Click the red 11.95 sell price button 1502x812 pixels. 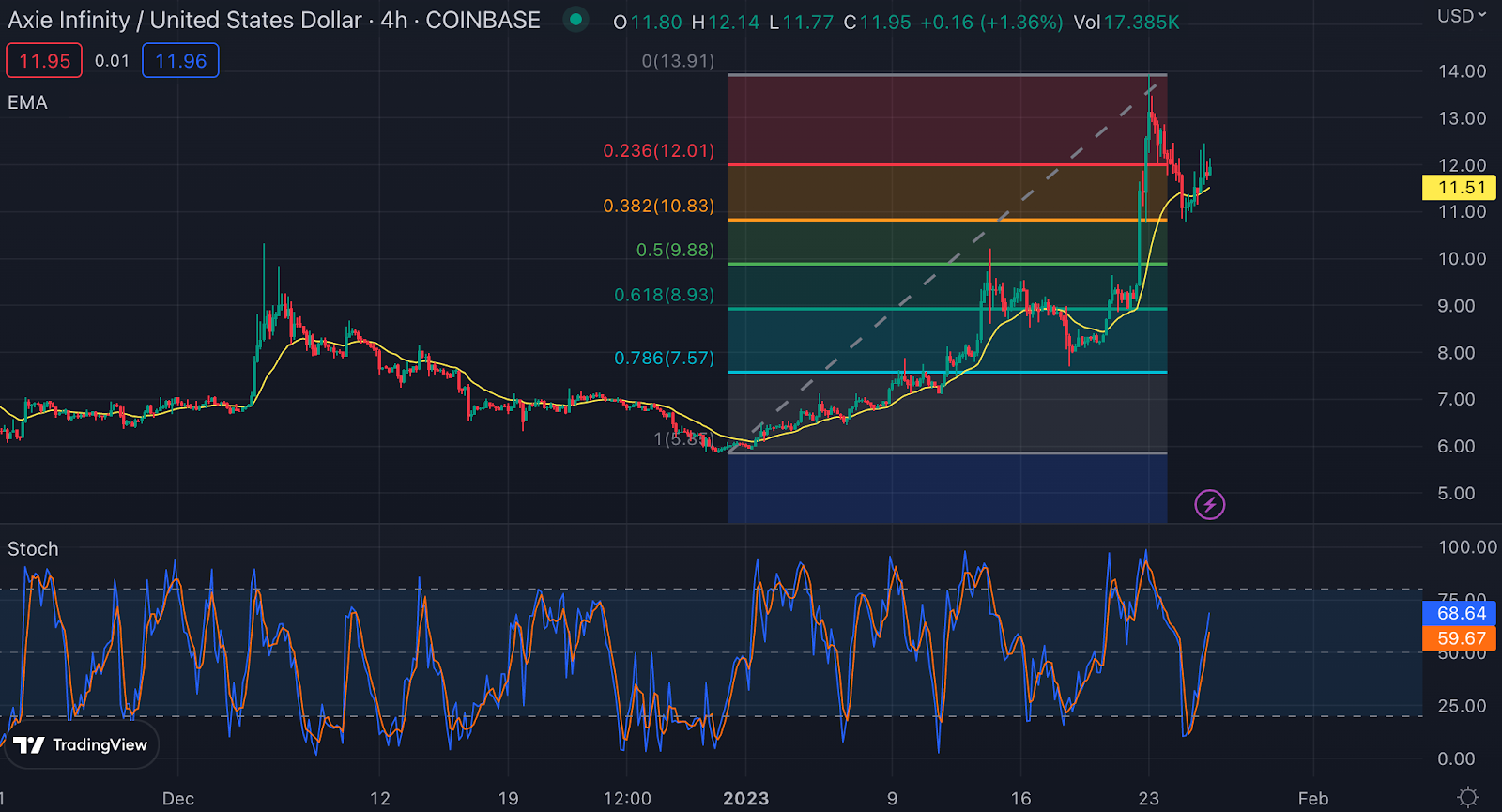click(x=44, y=61)
